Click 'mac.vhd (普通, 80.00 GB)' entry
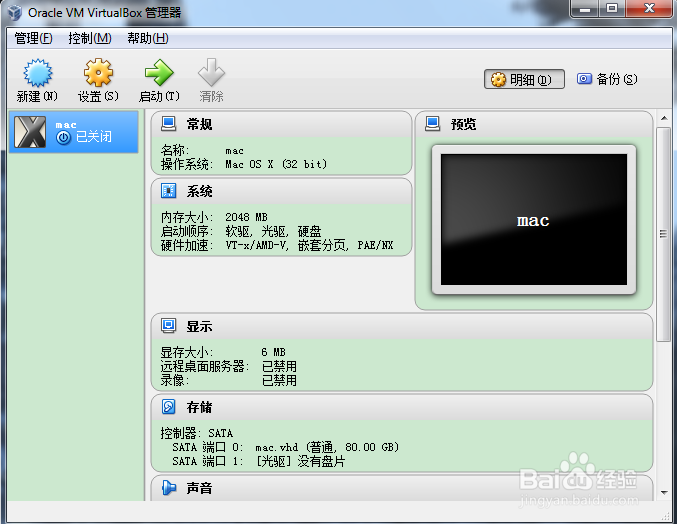Image resolution: width=677 pixels, height=524 pixels. (327, 447)
